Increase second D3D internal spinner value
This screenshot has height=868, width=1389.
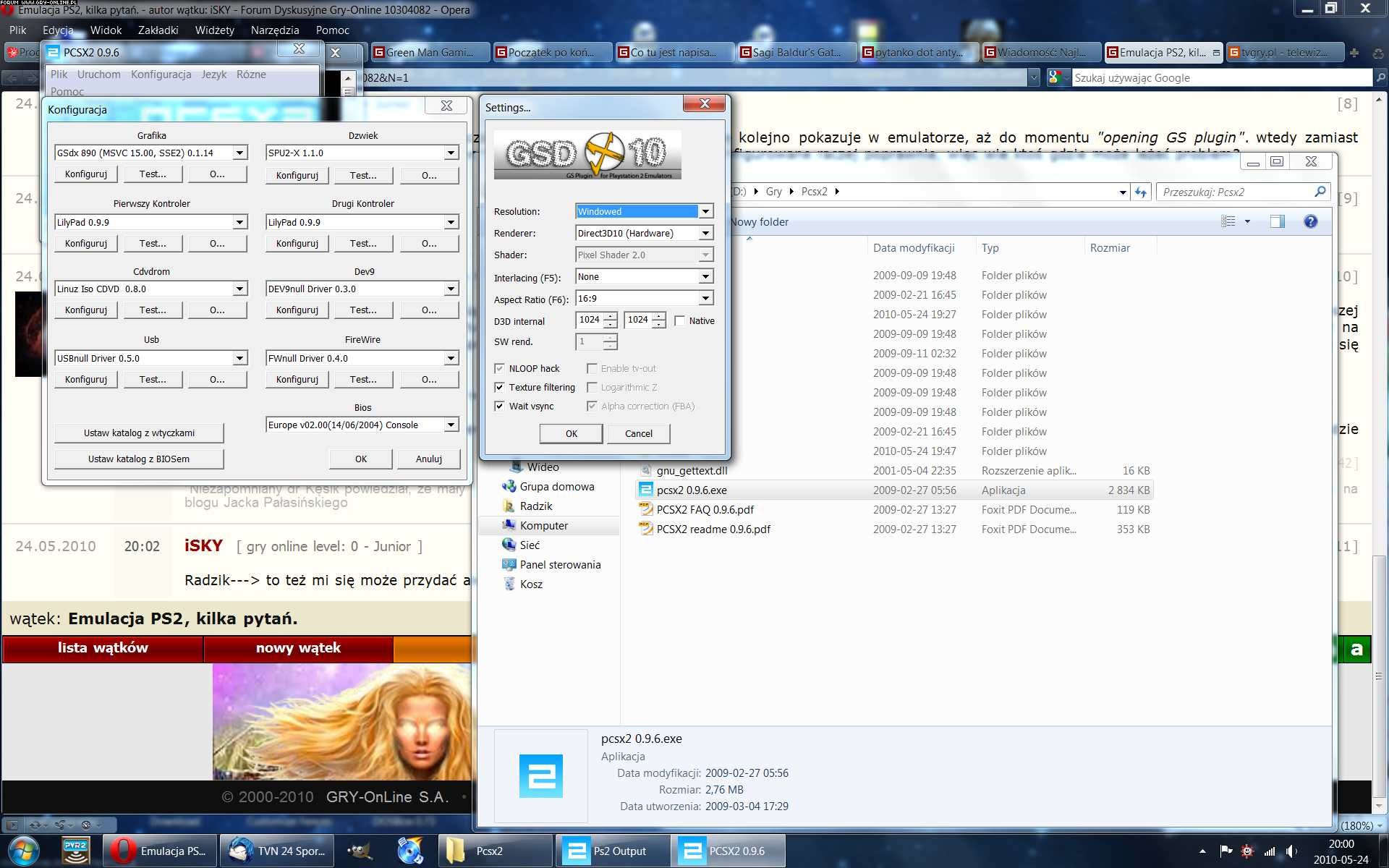[658, 316]
